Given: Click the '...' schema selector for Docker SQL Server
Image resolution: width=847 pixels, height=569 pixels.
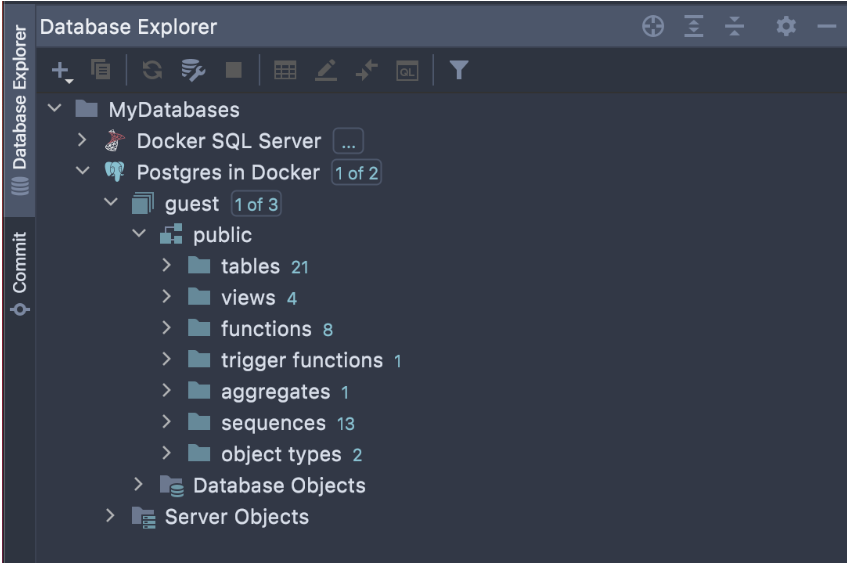Looking at the screenshot, I should tap(348, 142).
